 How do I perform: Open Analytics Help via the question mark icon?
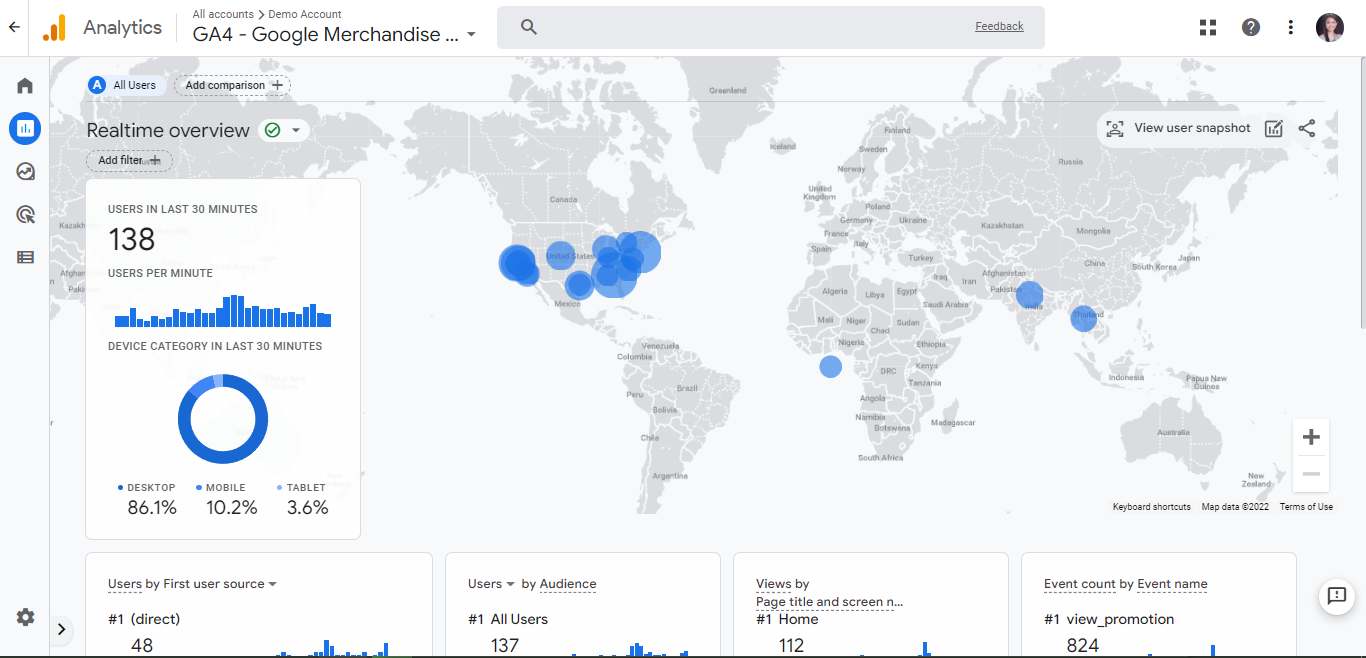pyautogui.click(x=1250, y=27)
